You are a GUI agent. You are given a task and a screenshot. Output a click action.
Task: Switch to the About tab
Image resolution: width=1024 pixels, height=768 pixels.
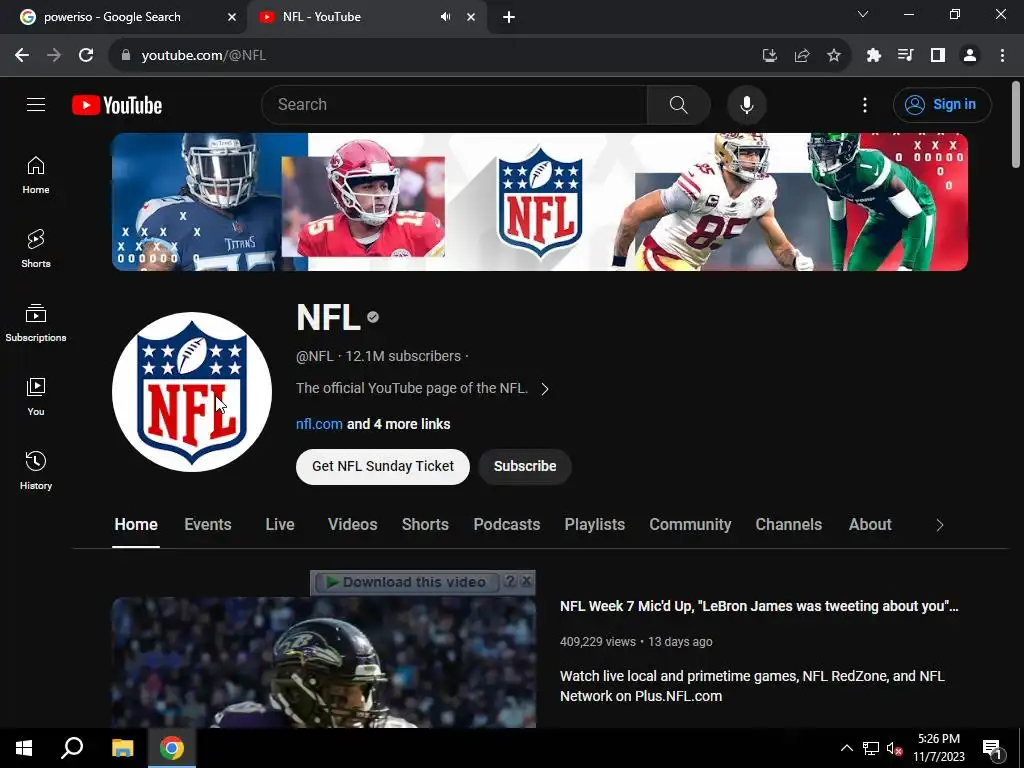coord(870,524)
